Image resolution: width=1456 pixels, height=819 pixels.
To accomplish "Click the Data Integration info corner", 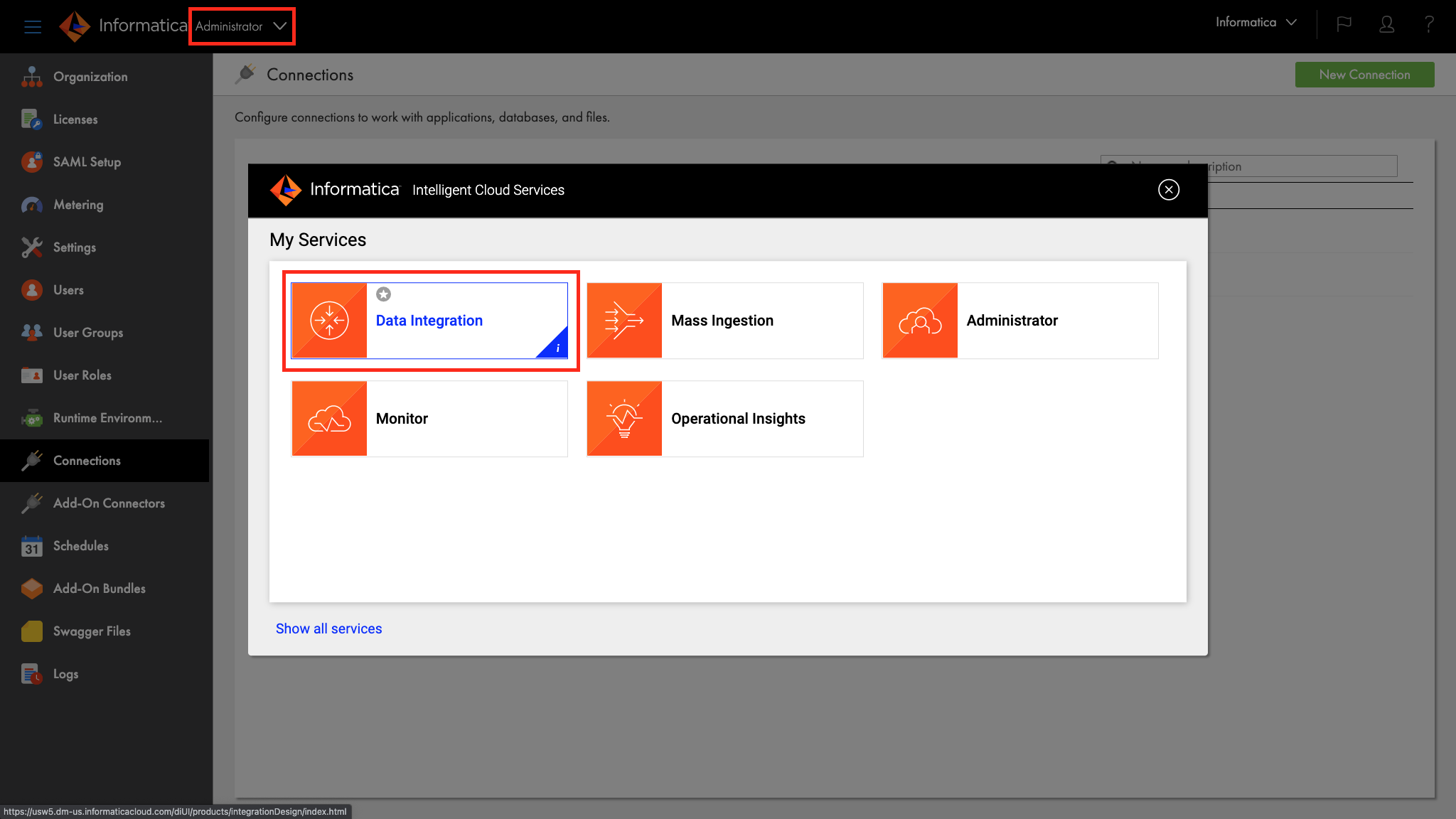I will tap(557, 347).
